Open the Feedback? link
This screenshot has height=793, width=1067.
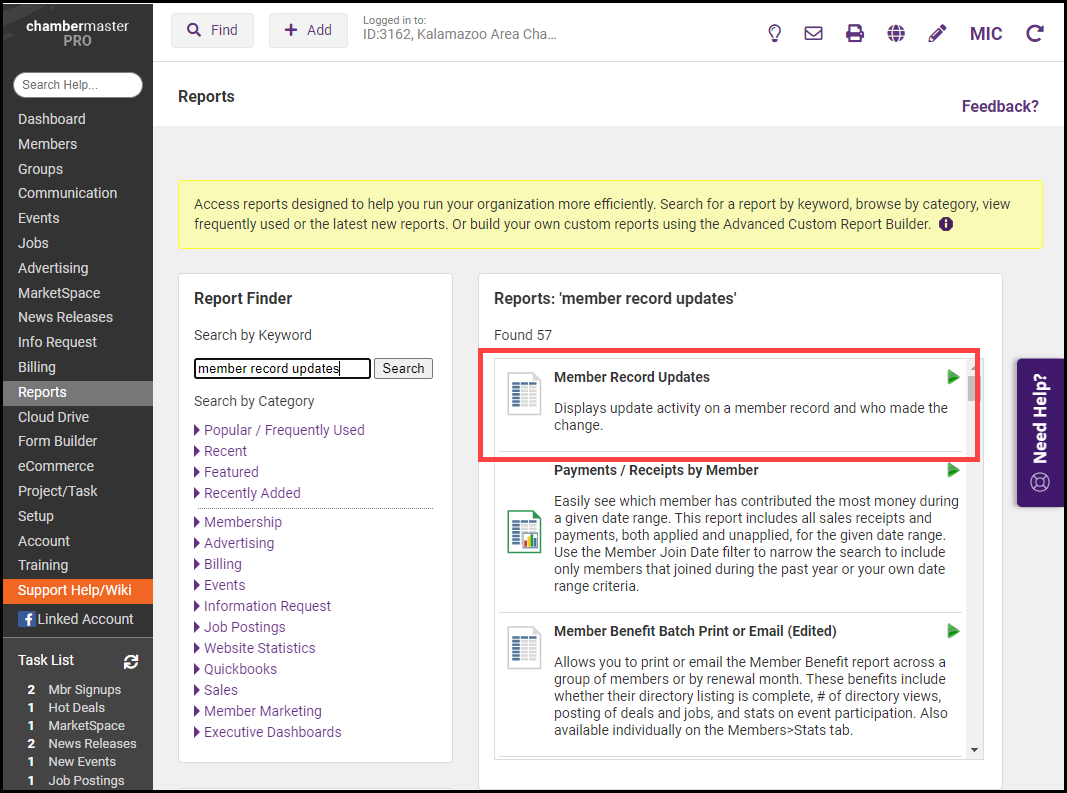point(1000,106)
